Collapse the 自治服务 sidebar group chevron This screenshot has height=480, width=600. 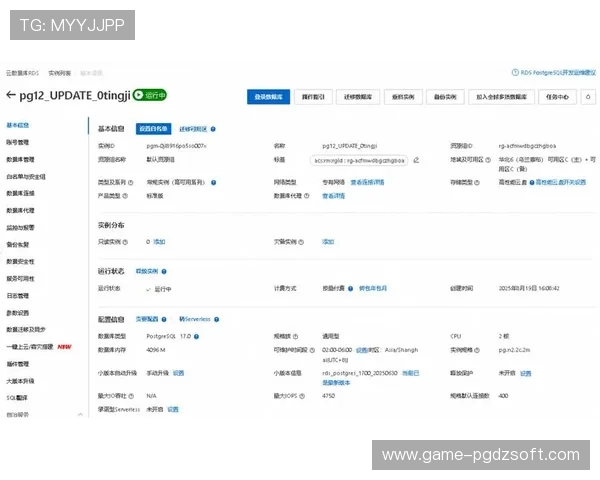80,415
